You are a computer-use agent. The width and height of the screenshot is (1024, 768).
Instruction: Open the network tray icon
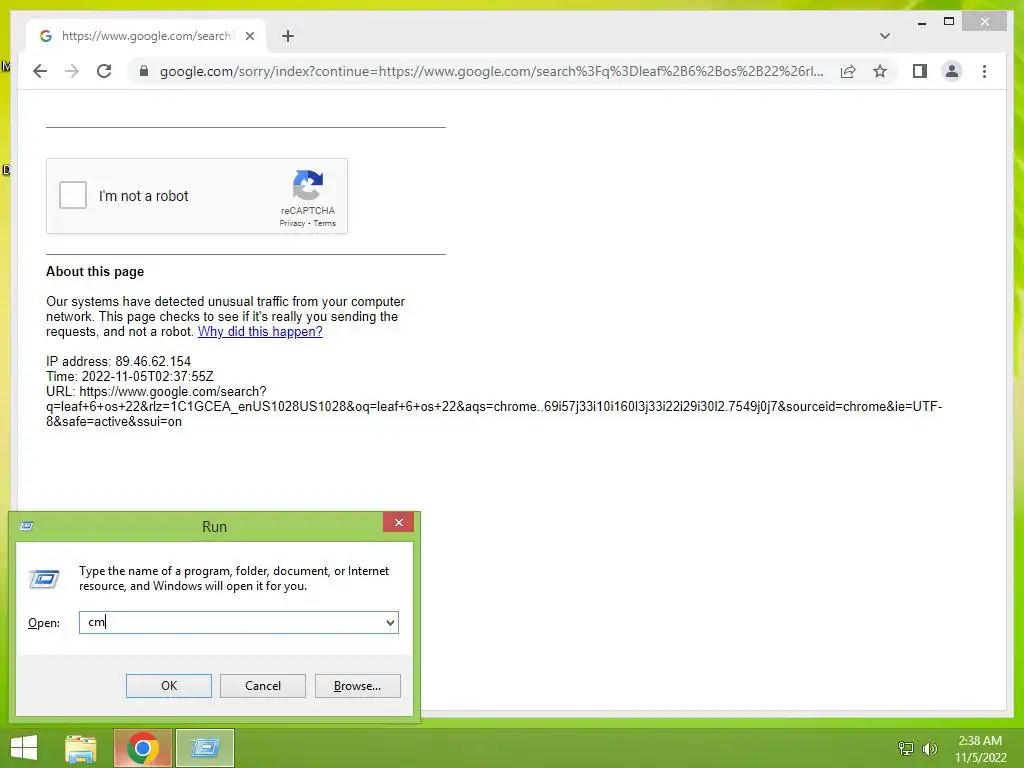pyautogui.click(x=906, y=748)
